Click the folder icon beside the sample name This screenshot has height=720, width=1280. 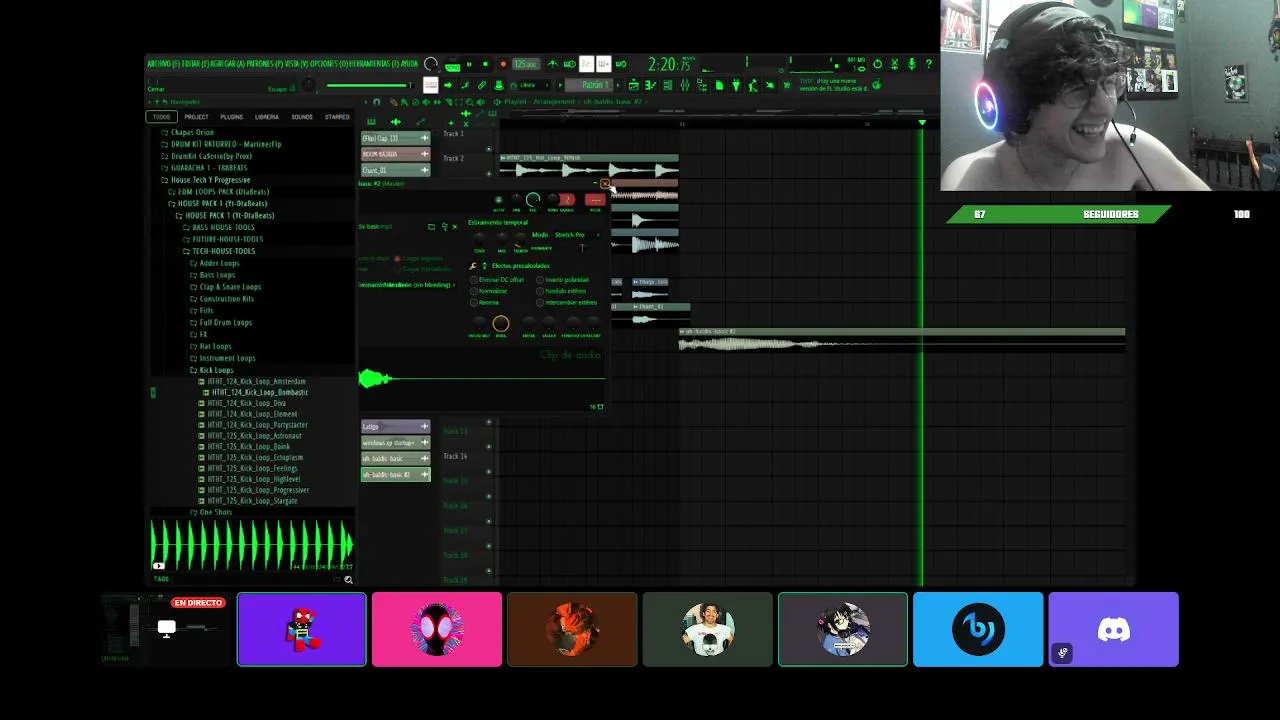point(431,226)
